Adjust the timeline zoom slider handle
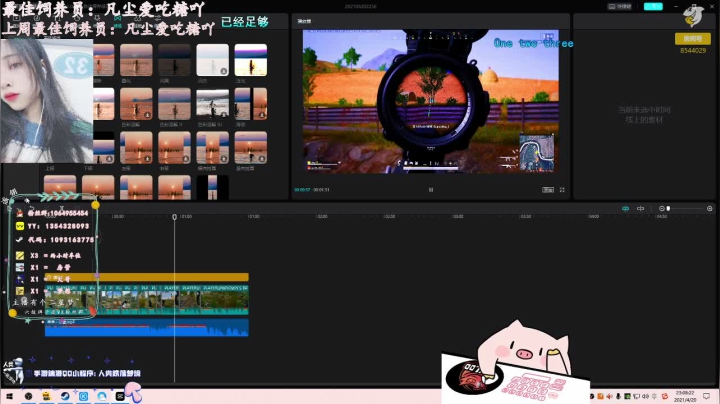720x404 pixels. click(x=669, y=208)
